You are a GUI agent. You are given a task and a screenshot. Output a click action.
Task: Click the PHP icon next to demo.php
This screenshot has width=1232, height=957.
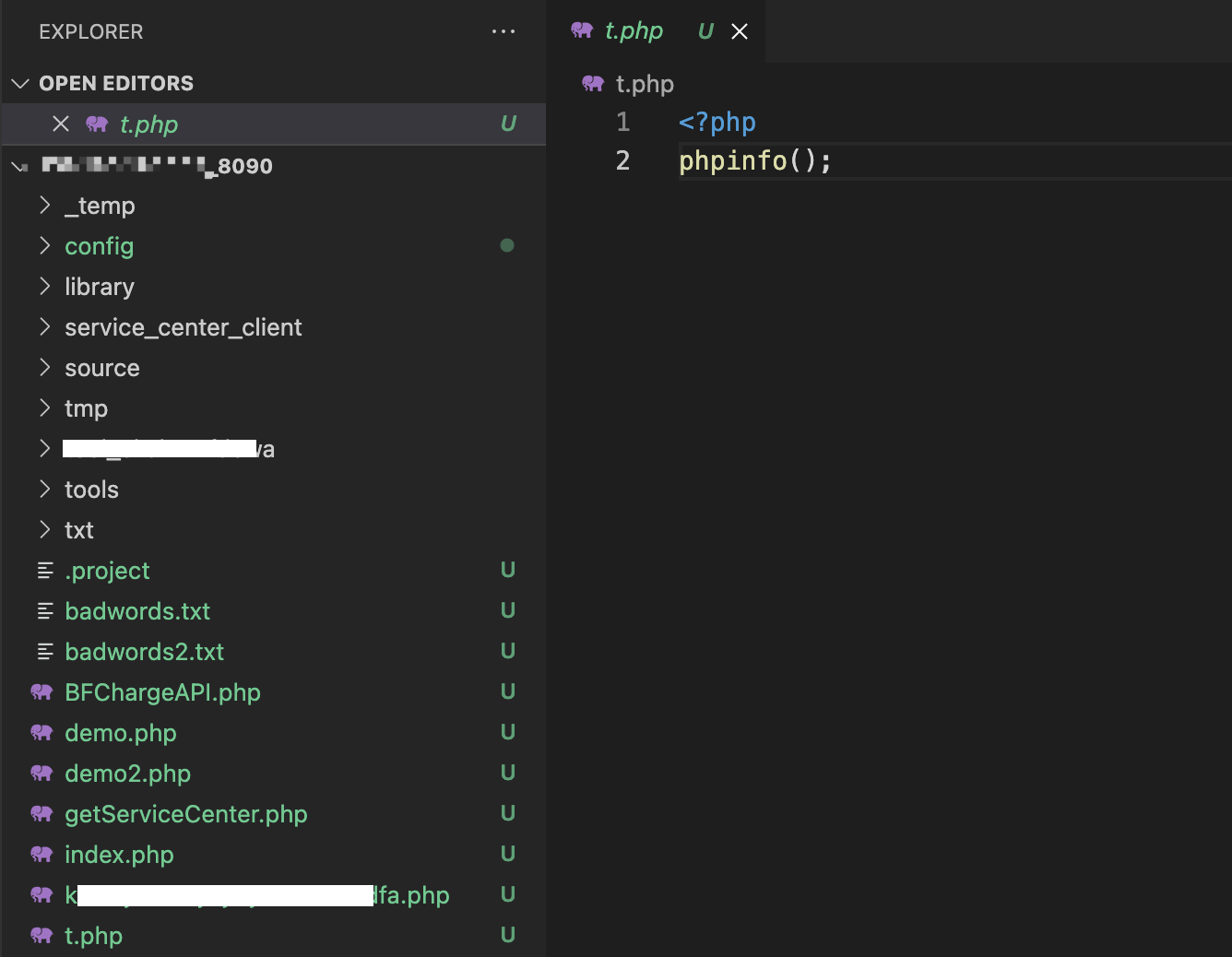41,733
